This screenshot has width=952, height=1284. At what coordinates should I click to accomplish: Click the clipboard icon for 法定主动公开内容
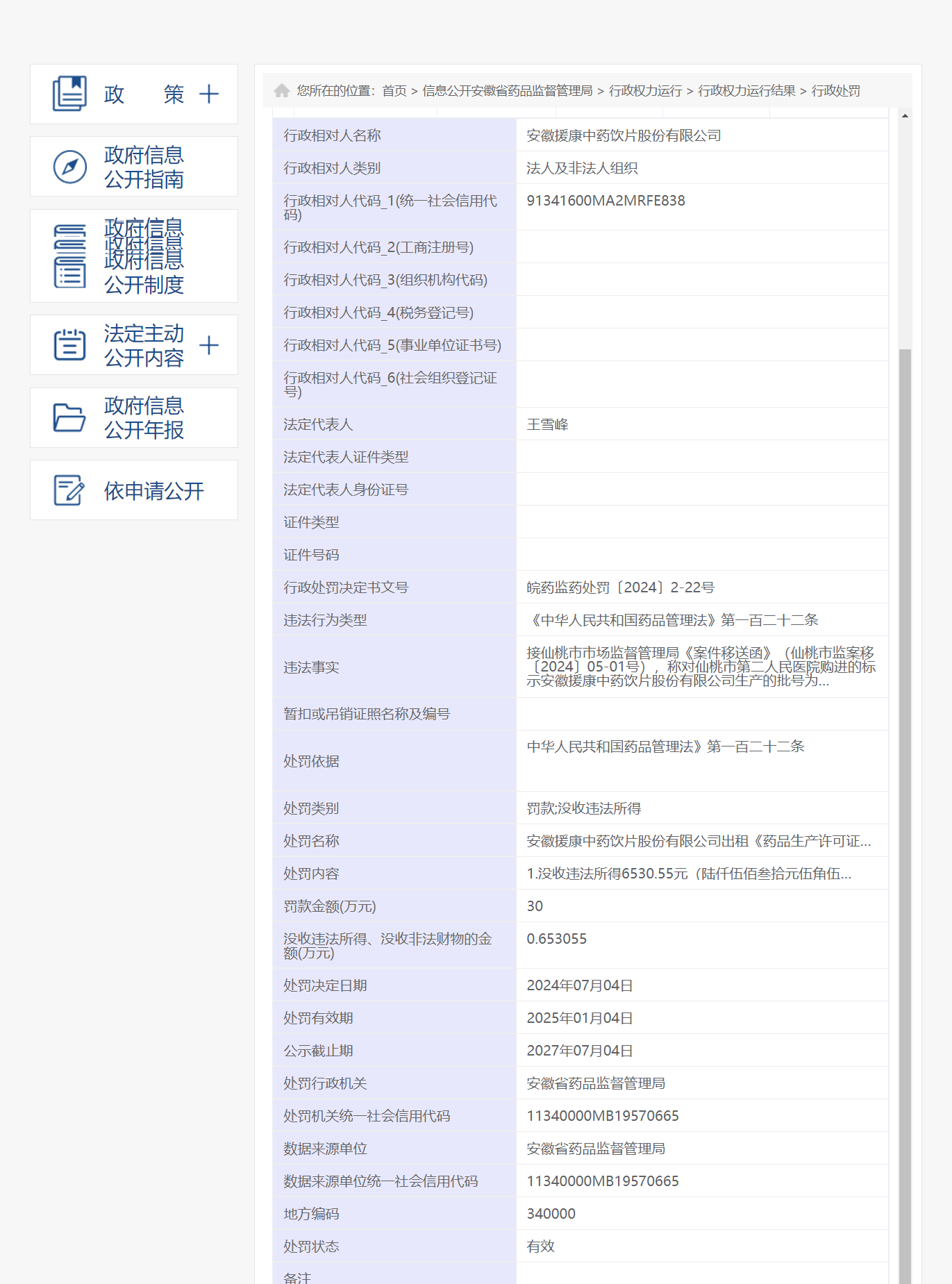pos(70,345)
